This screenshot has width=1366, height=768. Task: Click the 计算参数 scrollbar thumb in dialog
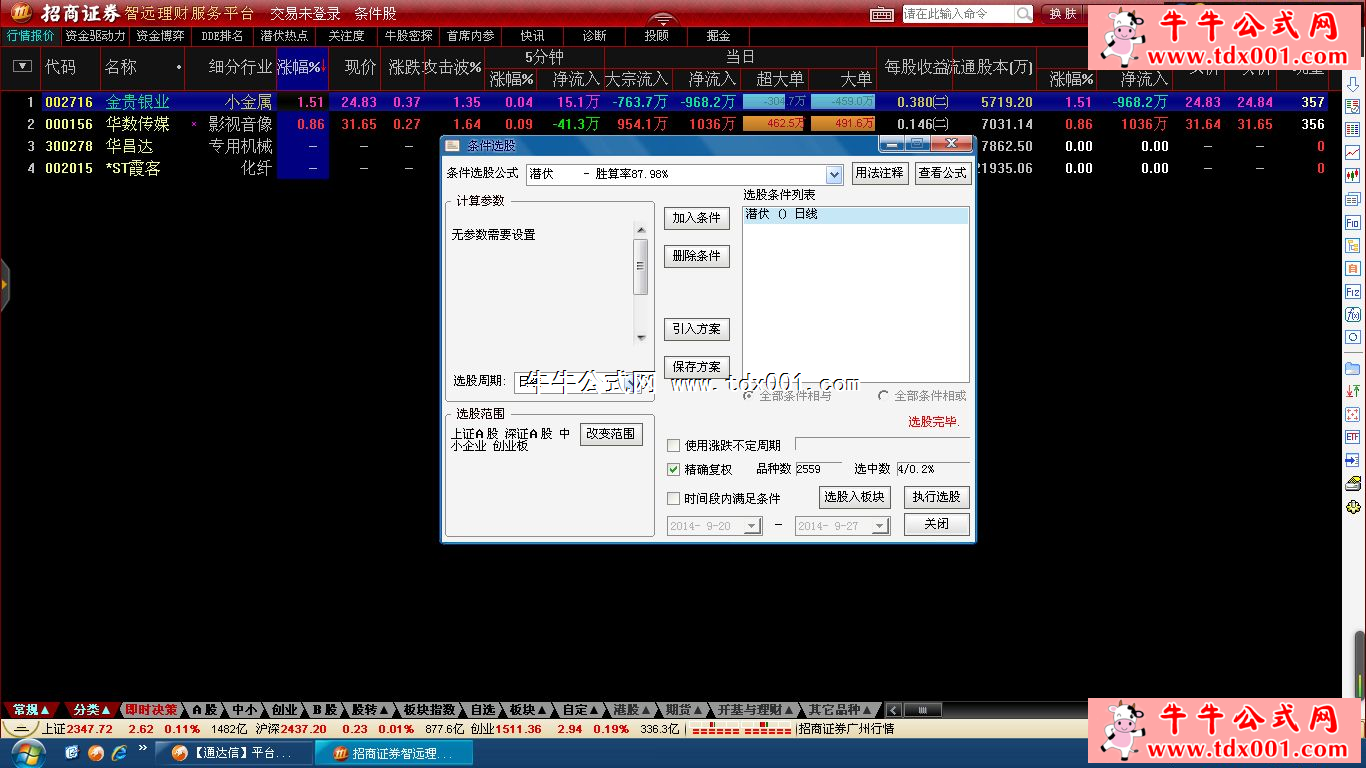tap(641, 267)
